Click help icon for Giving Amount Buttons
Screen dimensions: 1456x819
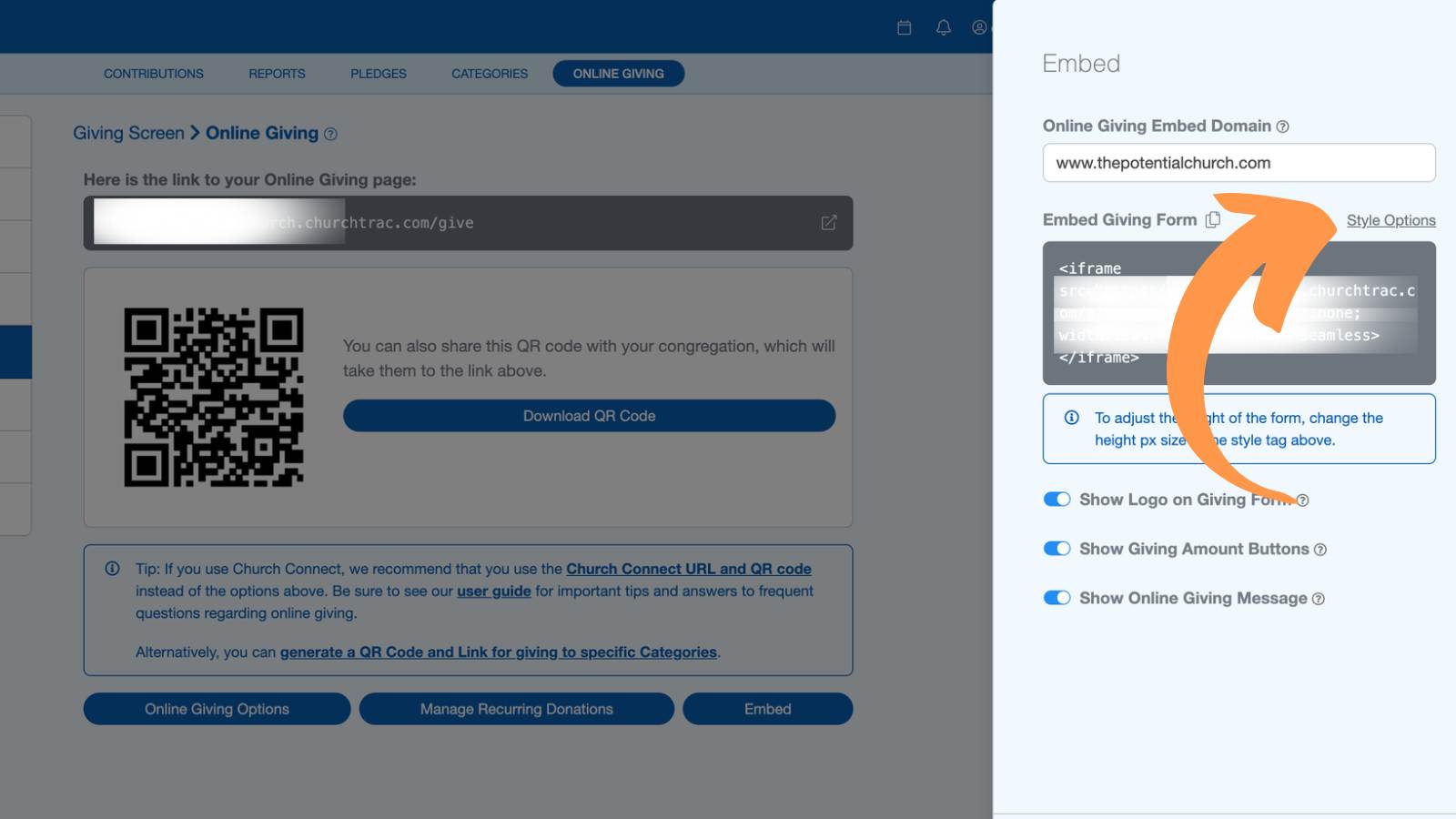pos(1320,550)
